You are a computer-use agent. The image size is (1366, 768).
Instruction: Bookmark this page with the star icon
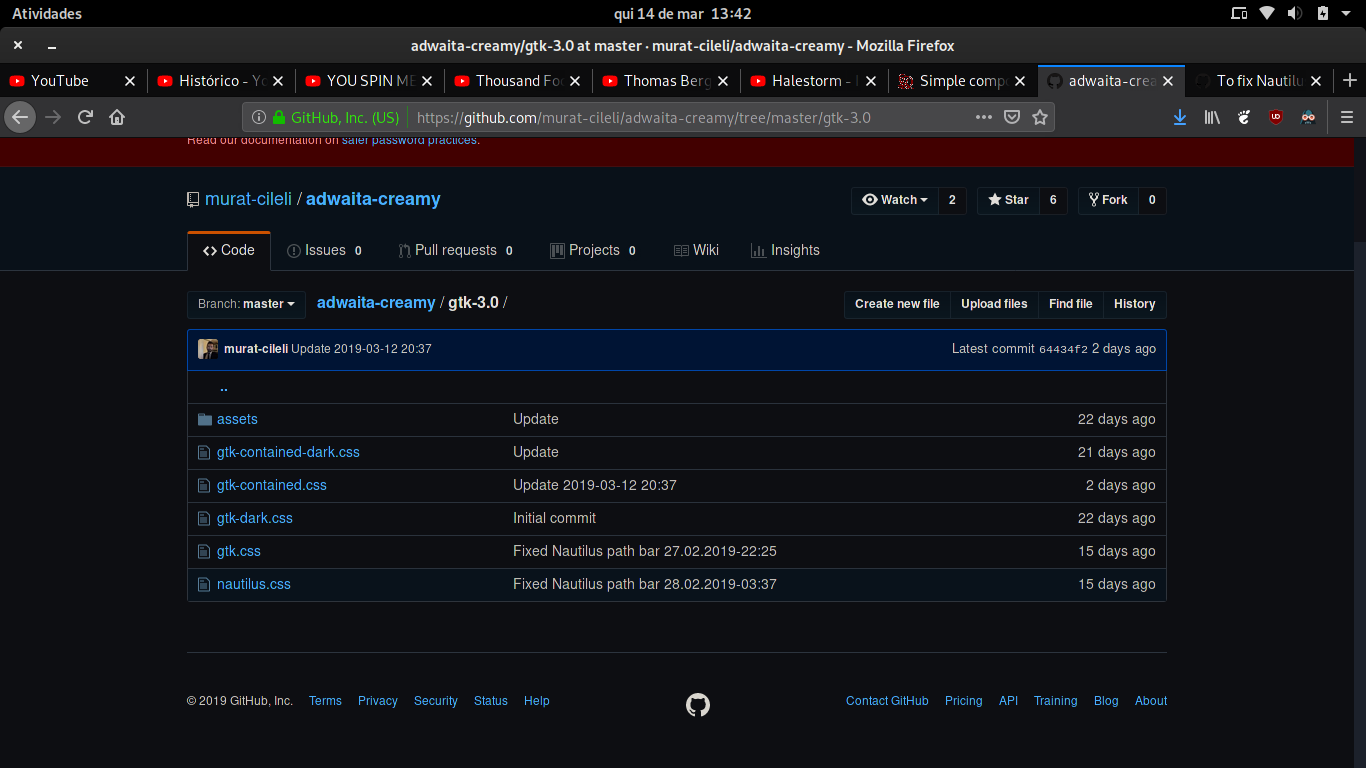tap(1040, 117)
